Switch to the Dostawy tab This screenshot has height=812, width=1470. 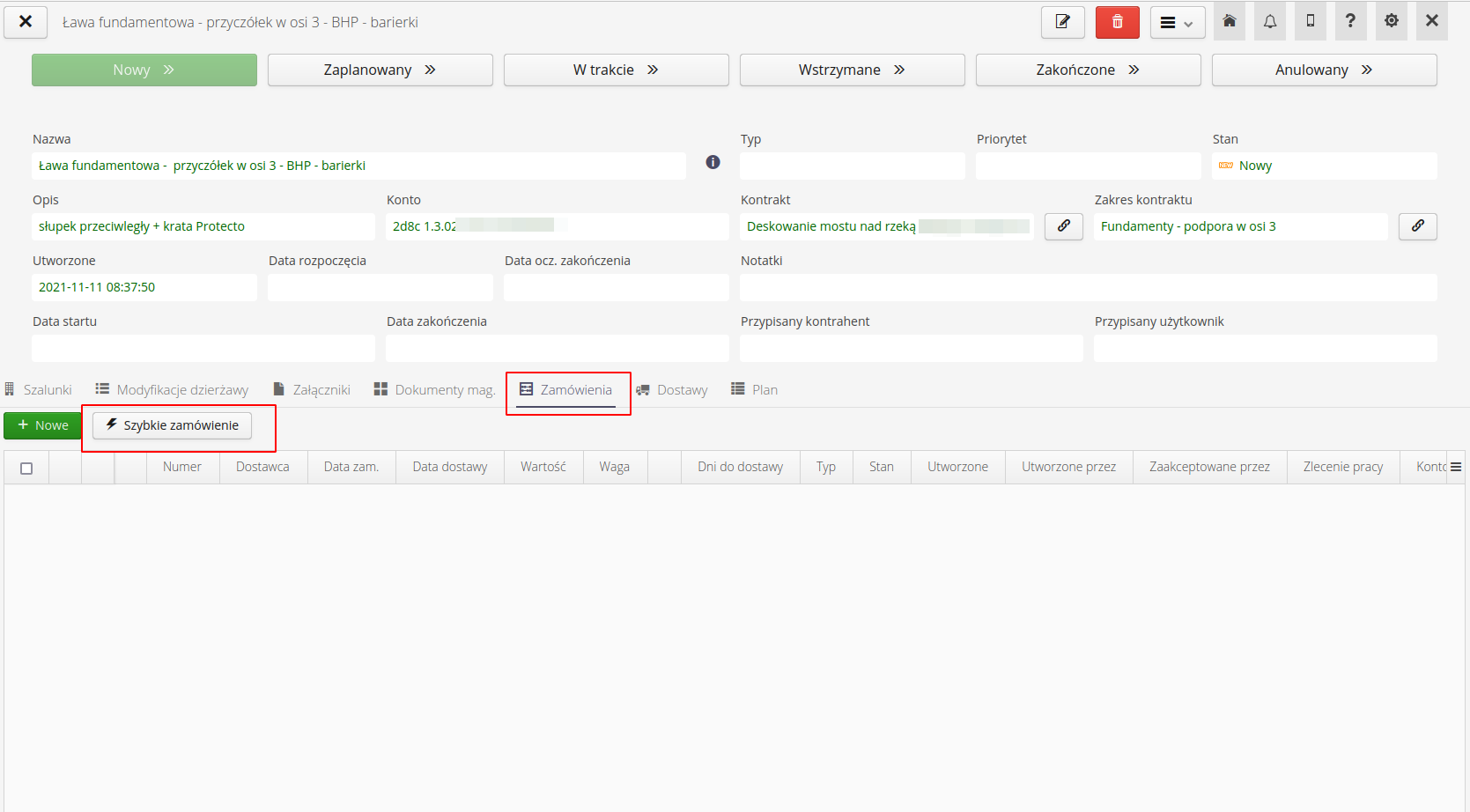click(672, 390)
